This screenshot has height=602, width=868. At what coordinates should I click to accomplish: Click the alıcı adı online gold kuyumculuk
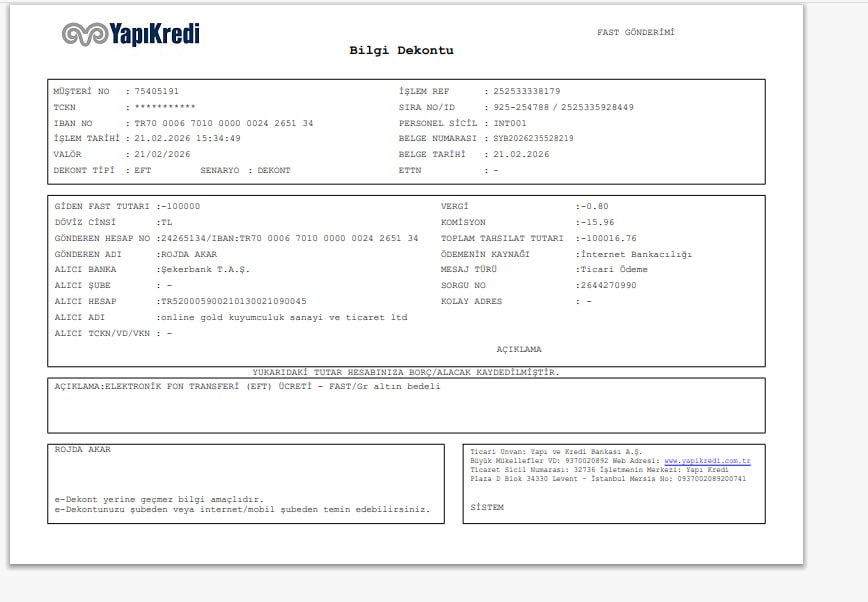[x=284, y=317]
